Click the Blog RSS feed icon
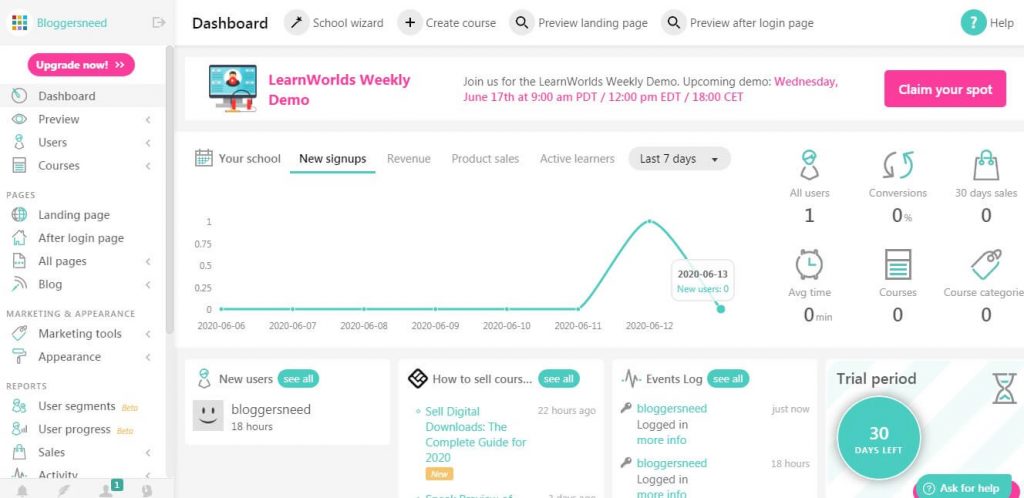The width and height of the screenshot is (1024, 498). tap(20, 284)
